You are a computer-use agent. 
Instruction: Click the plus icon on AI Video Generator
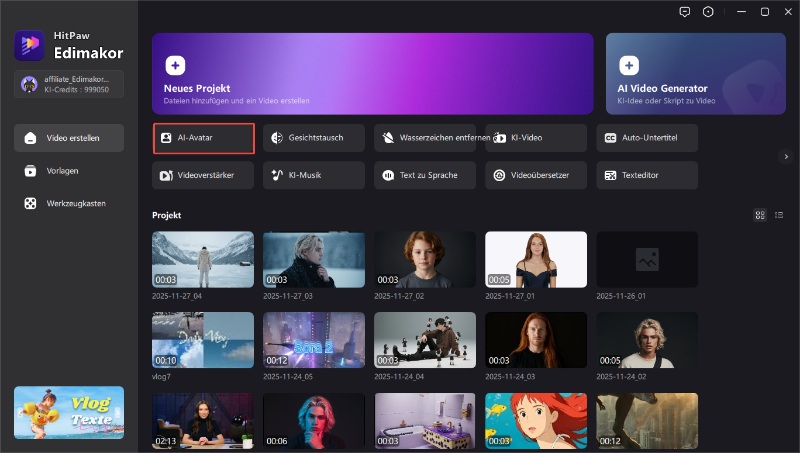629,65
